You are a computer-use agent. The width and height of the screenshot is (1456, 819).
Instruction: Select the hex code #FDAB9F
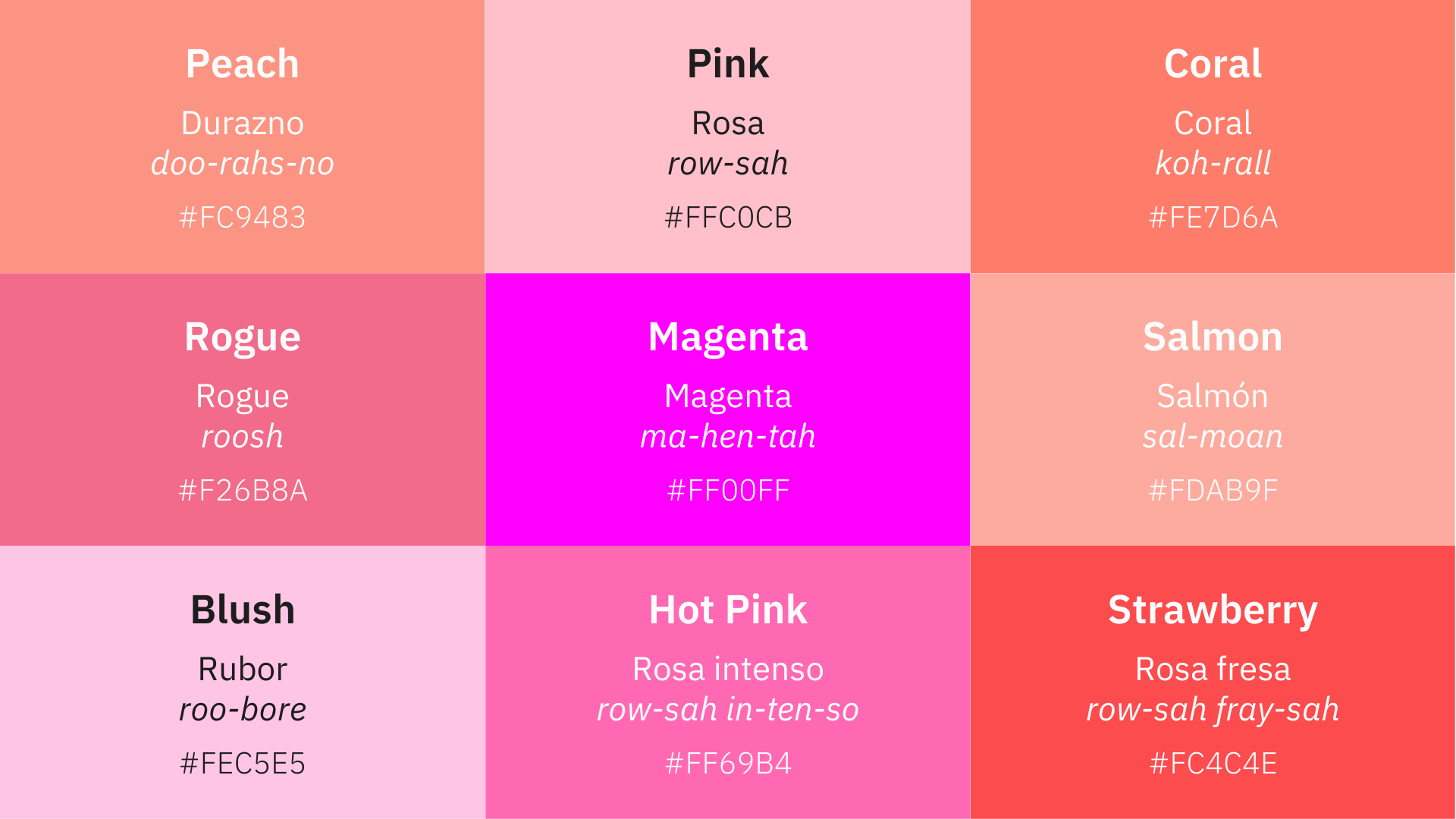1213,491
